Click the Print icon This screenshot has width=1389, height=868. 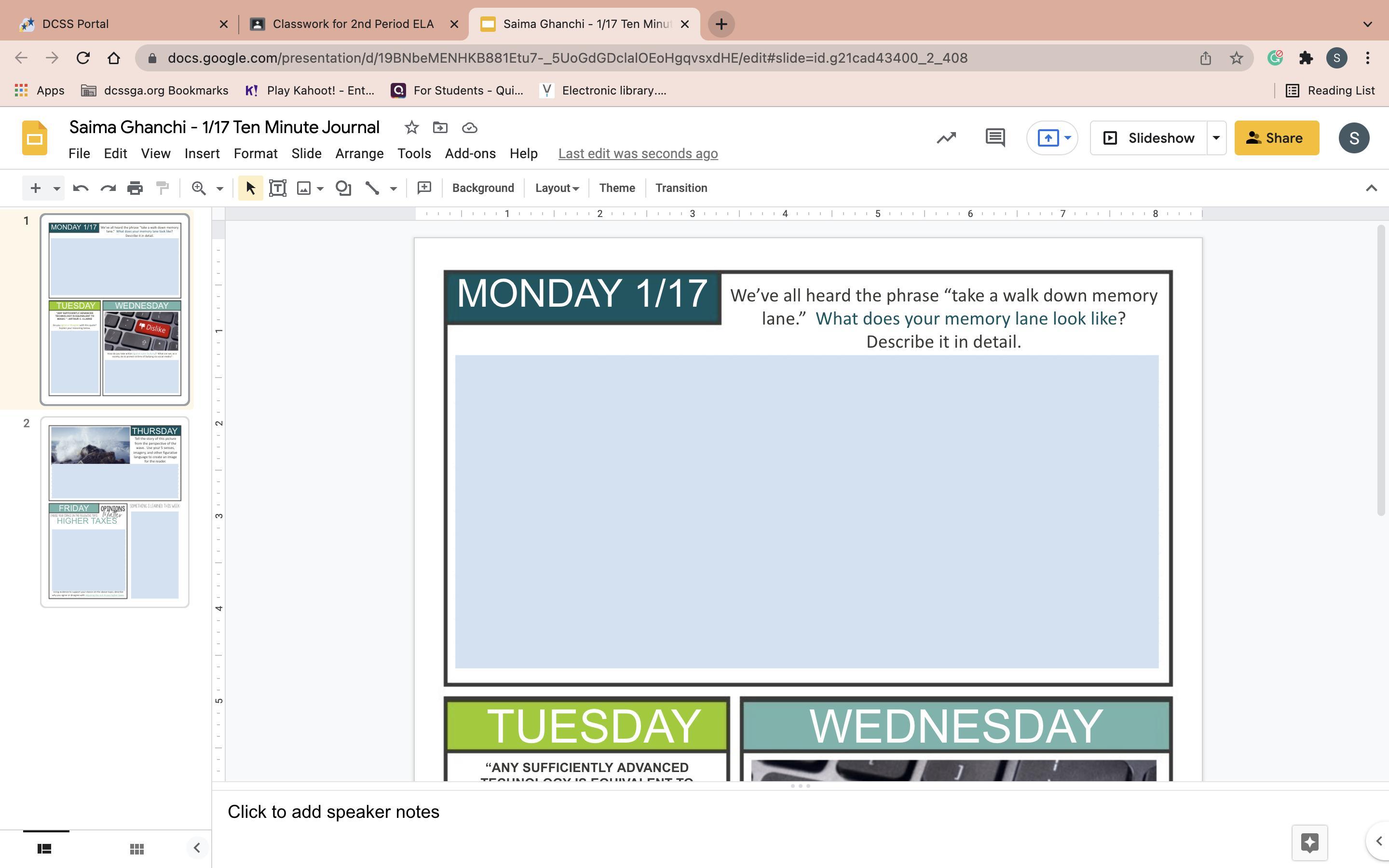point(135,188)
